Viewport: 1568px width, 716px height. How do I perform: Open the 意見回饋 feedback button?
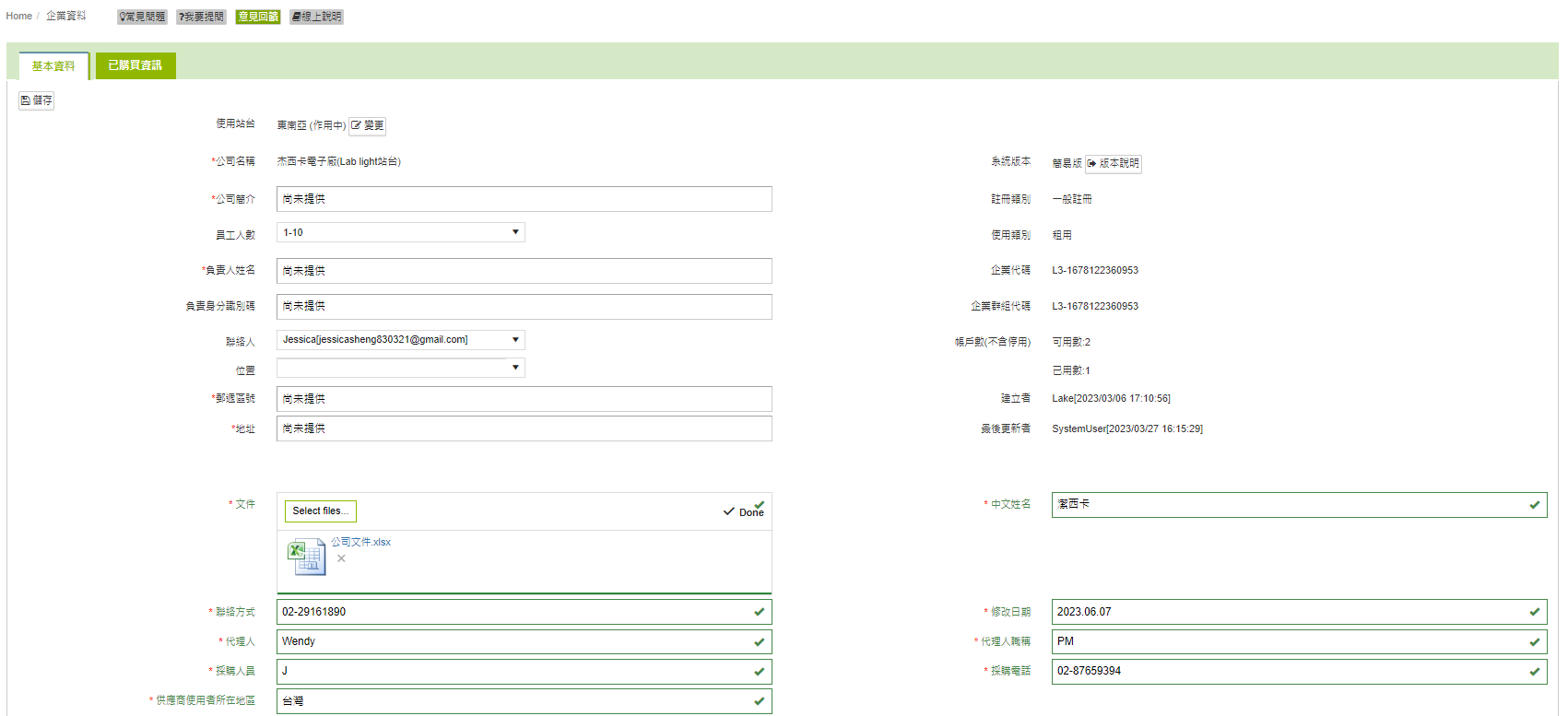point(258,17)
